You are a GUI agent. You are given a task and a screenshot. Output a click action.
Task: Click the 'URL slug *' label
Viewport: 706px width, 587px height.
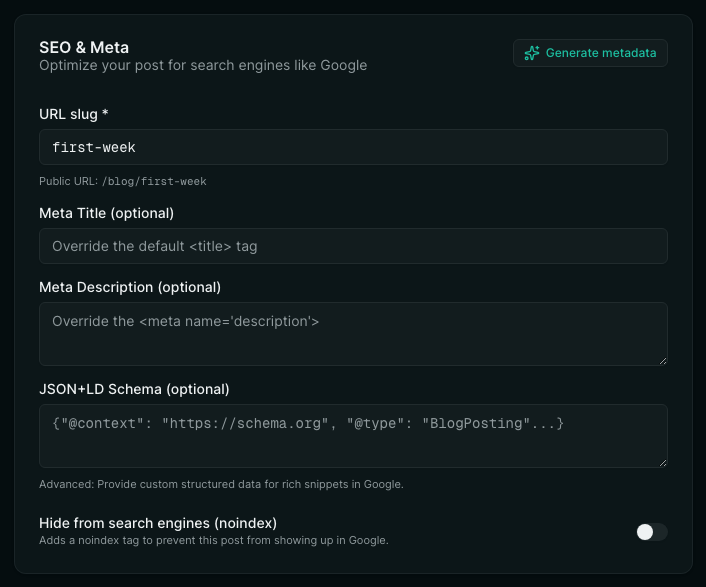(x=73, y=114)
